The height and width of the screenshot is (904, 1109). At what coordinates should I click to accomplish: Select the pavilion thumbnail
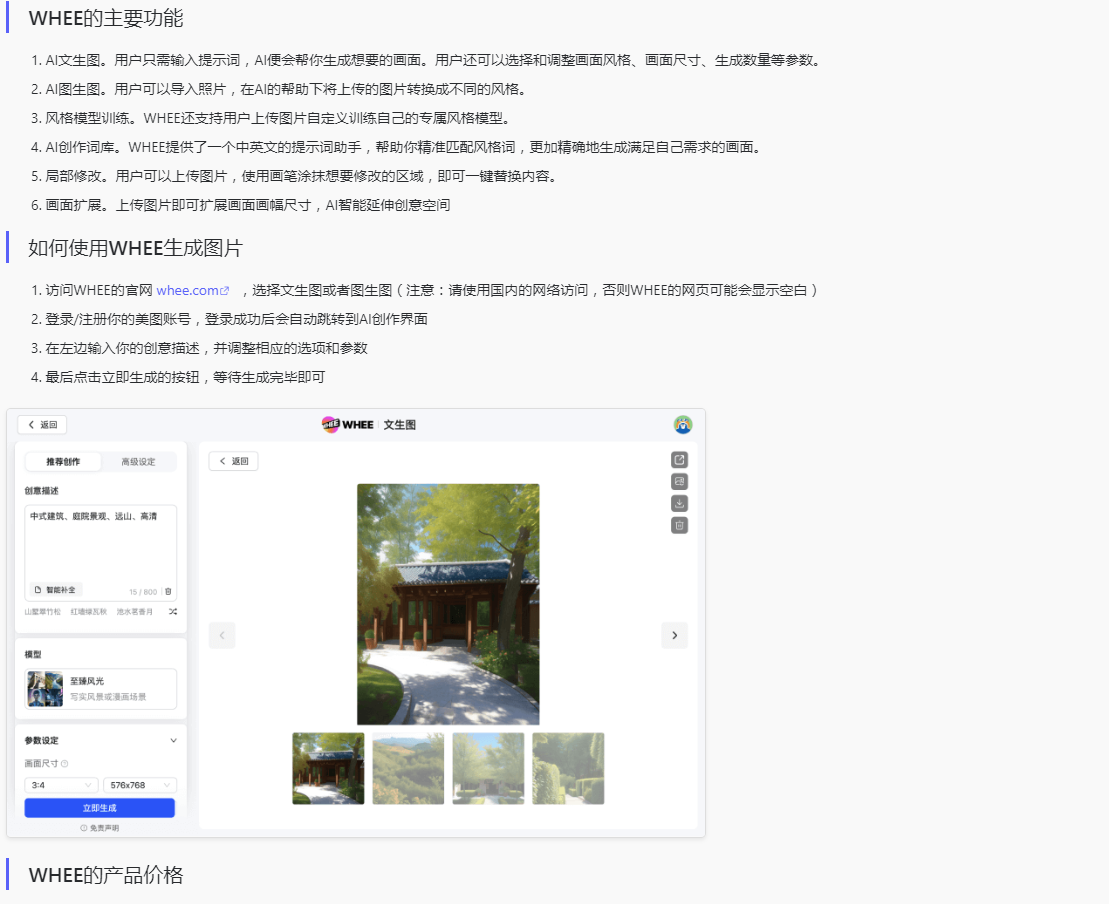(x=328, y=768)
